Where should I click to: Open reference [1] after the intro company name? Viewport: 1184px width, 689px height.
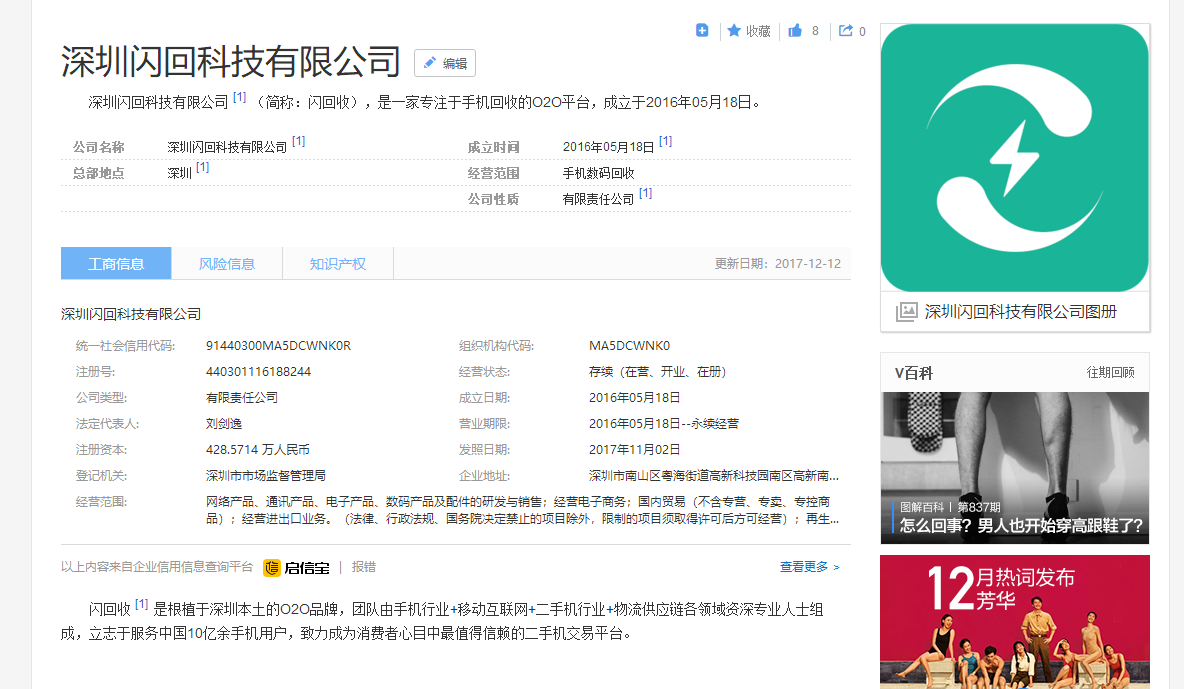[x=239, y=97]
